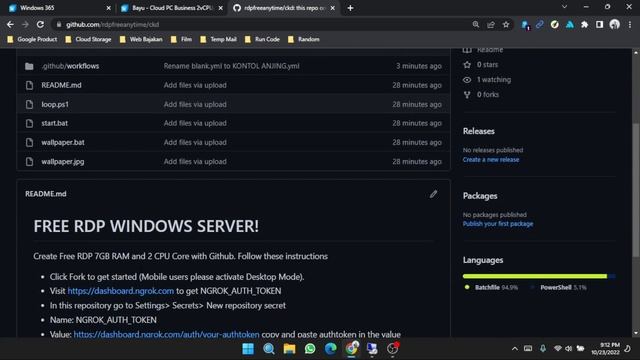Open the loop.ps1 file
The image size is (640, 360).
(x=55, y=104)
